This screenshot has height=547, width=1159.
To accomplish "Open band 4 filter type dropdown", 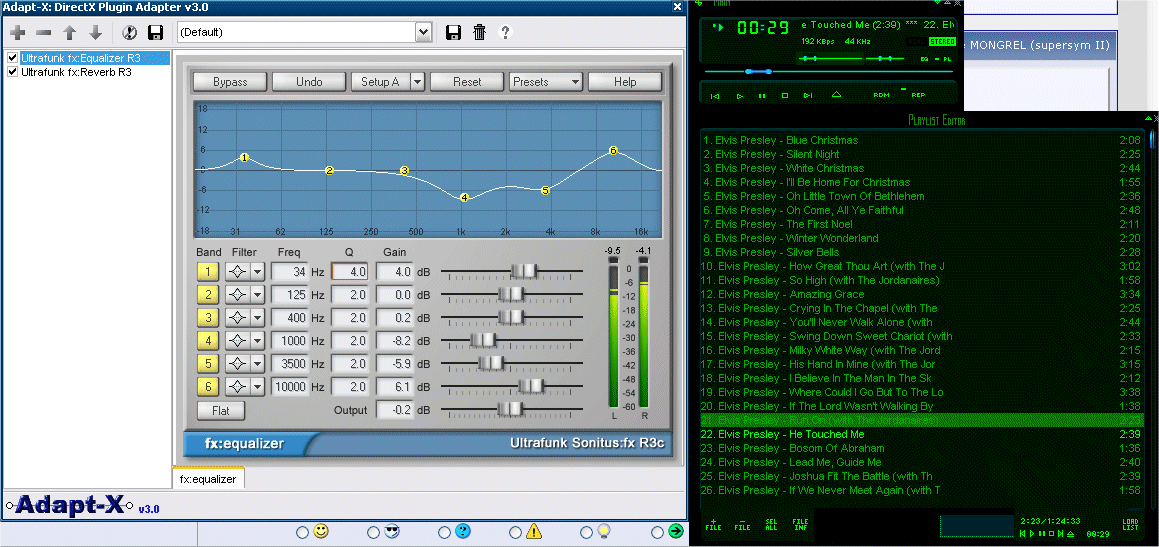I will tap(256, 341).
